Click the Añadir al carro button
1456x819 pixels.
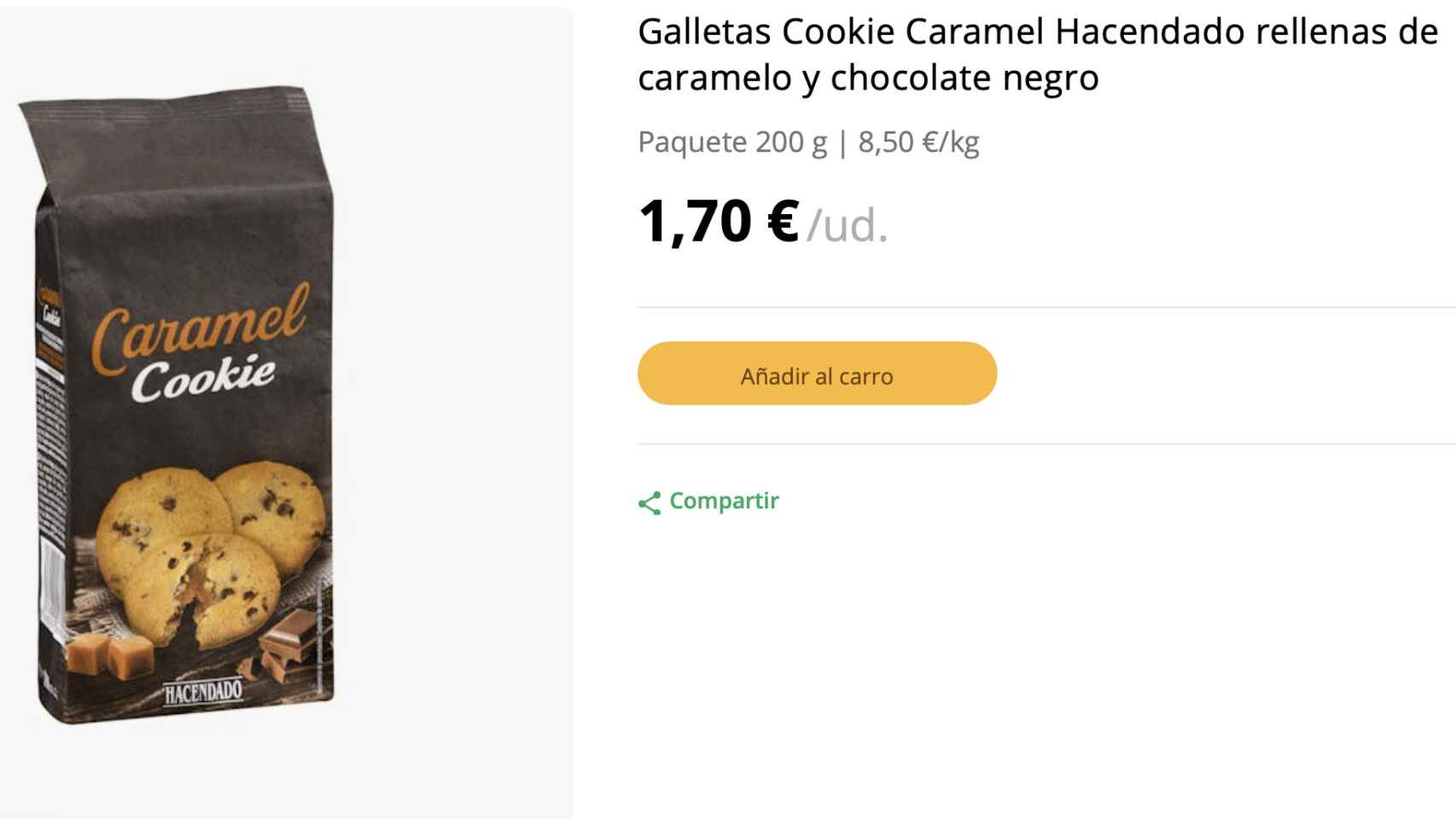(817, 374)
